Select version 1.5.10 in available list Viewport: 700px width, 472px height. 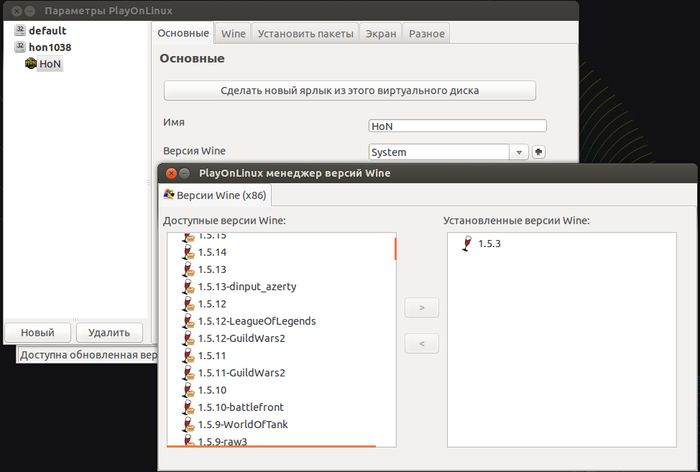click(212, 390)
